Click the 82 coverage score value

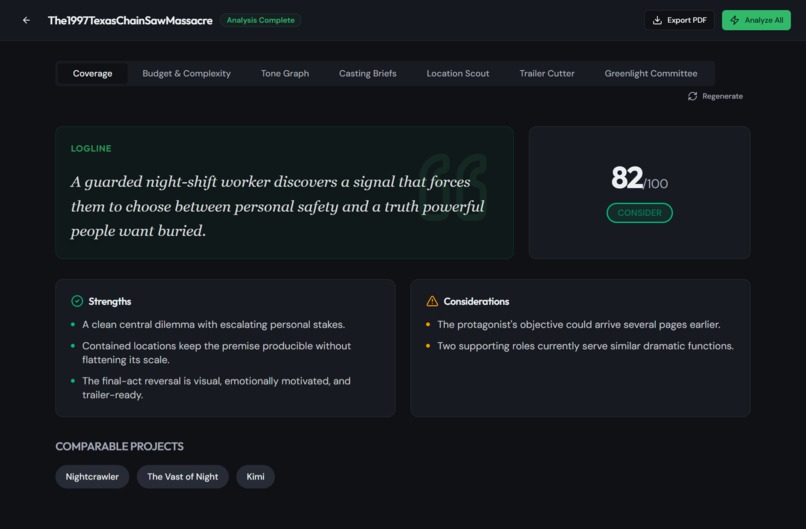click(627, 178)
